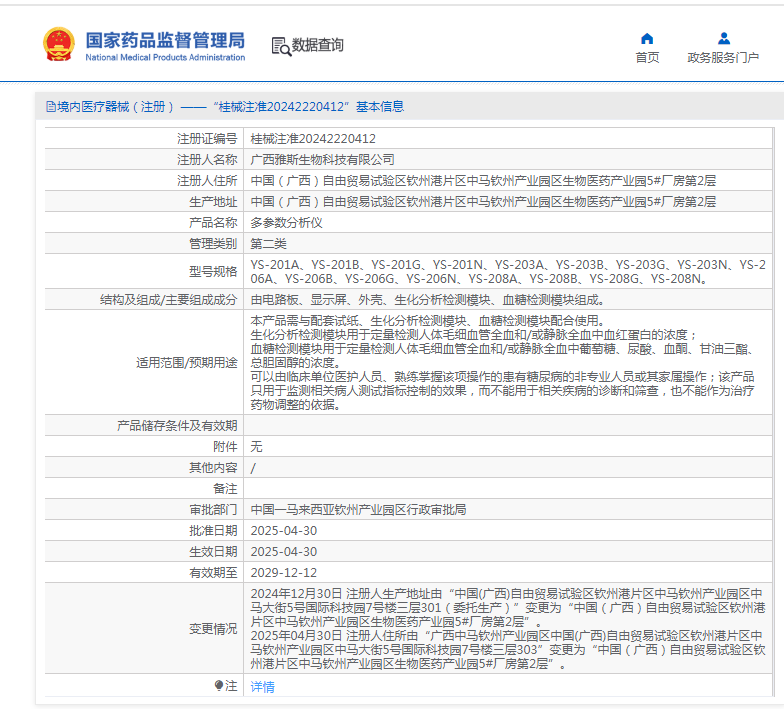Click the structure text 由电路板、显示屏
Viewport: 784px width, 709px height.
(x=428, y=300)
